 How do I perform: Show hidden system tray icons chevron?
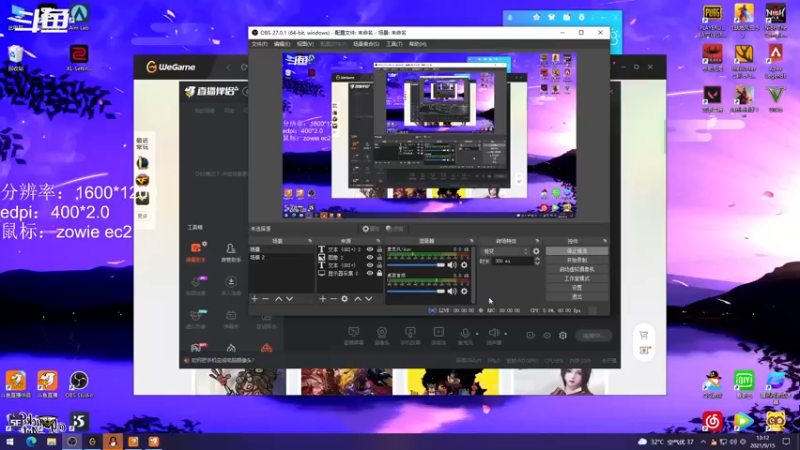point(703,441)
